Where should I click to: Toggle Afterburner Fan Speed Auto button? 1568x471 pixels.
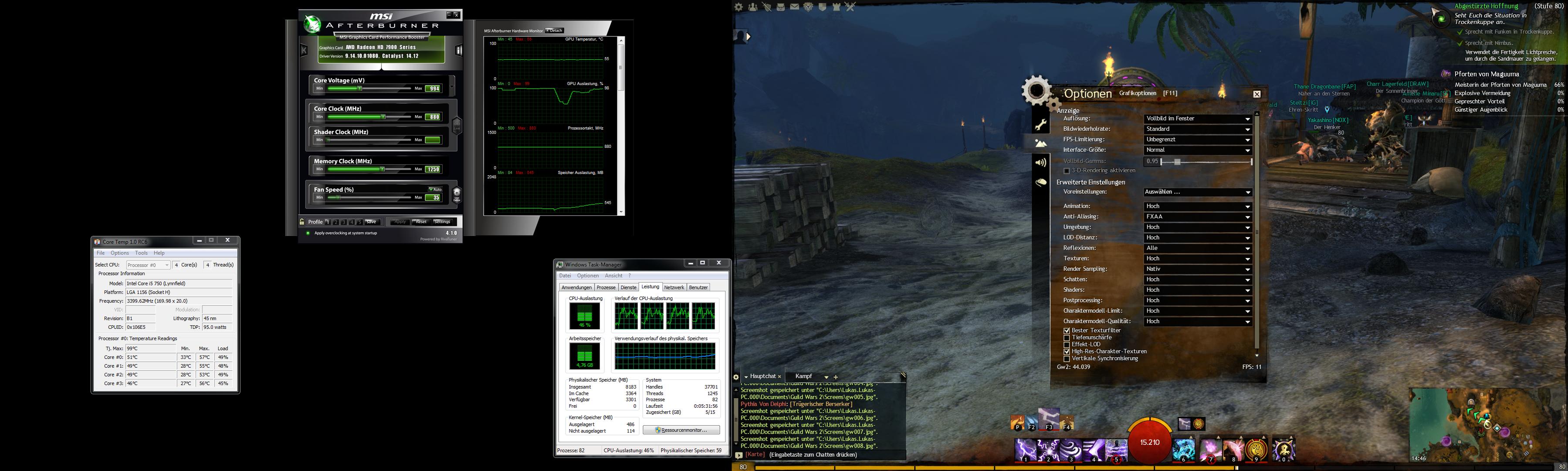435,190
